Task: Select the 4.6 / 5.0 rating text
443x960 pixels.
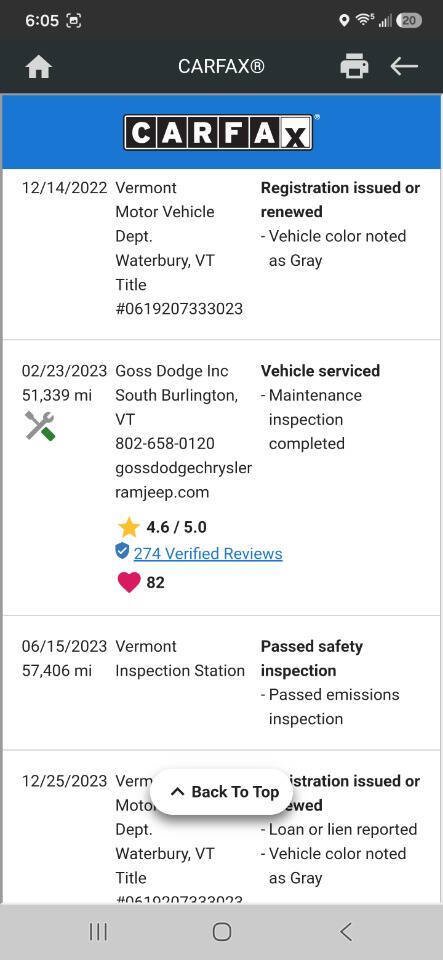Action: pos(176,527)
